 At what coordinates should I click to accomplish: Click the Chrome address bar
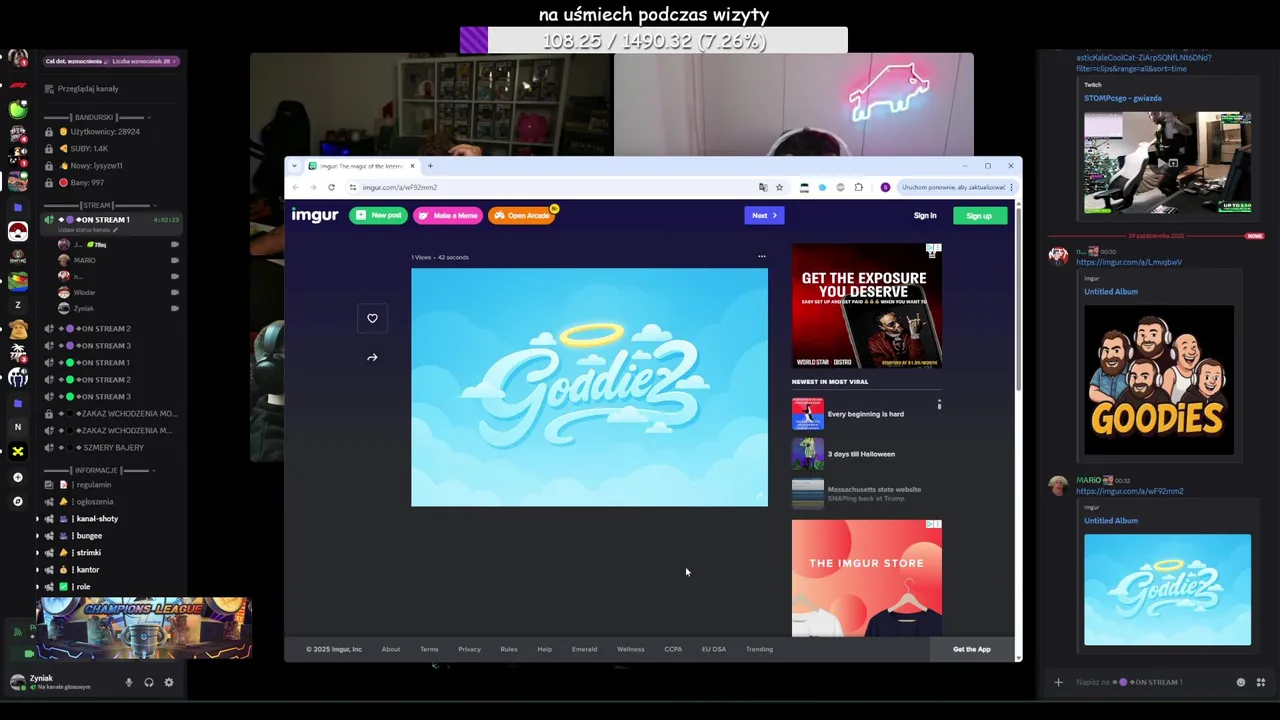pyautogui.click(x=555, y=187)
